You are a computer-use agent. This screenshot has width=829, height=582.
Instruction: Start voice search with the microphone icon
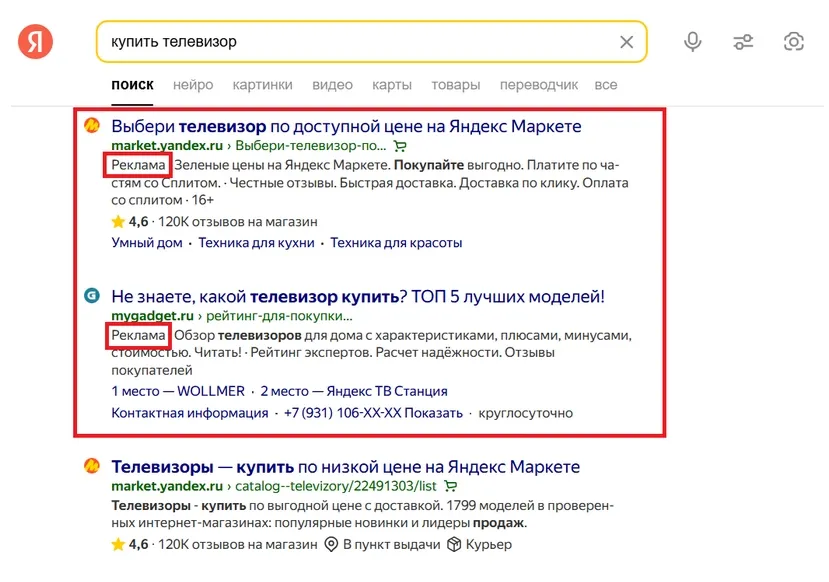(x=693, y=42)
